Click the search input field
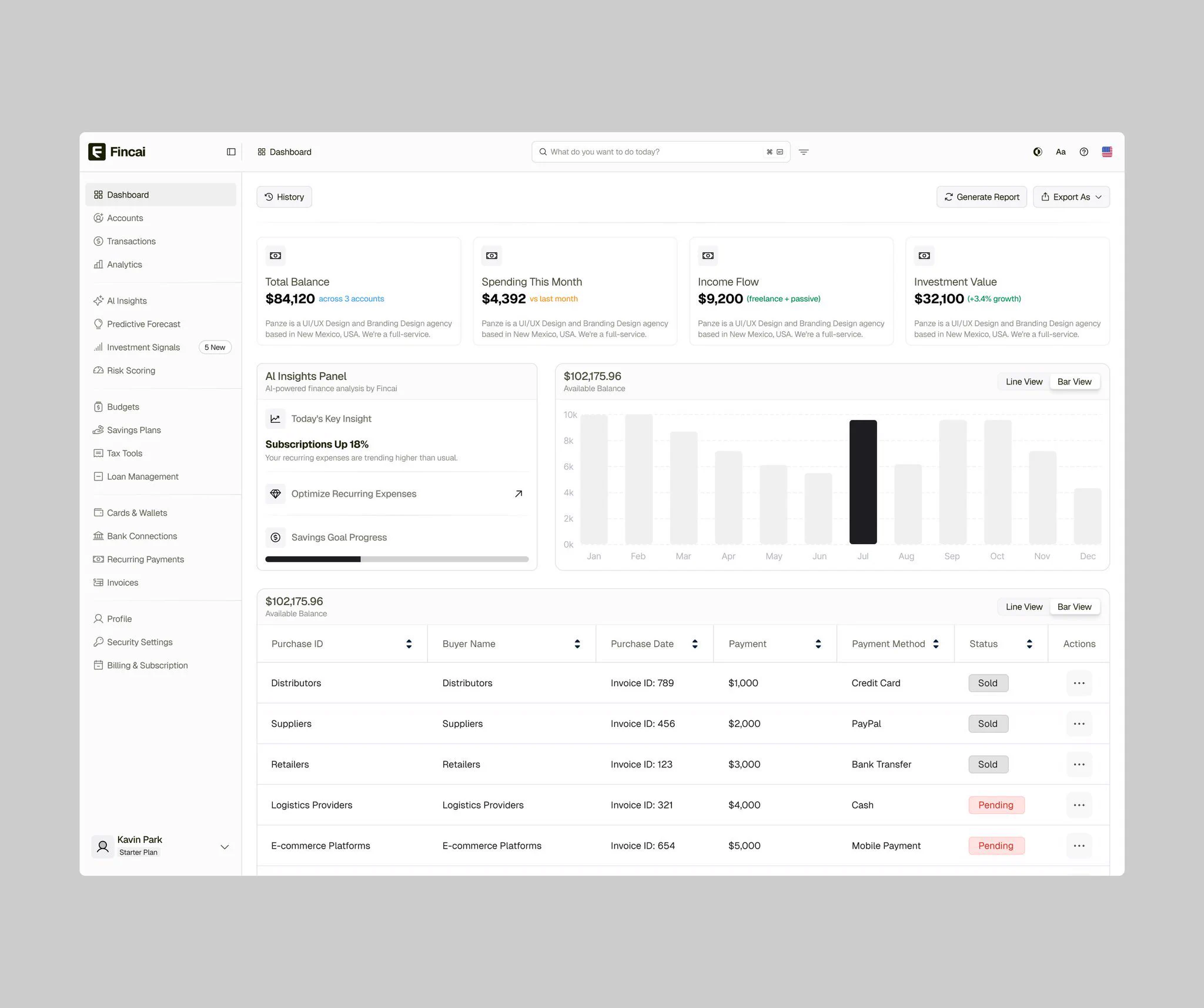 [660, 152]
